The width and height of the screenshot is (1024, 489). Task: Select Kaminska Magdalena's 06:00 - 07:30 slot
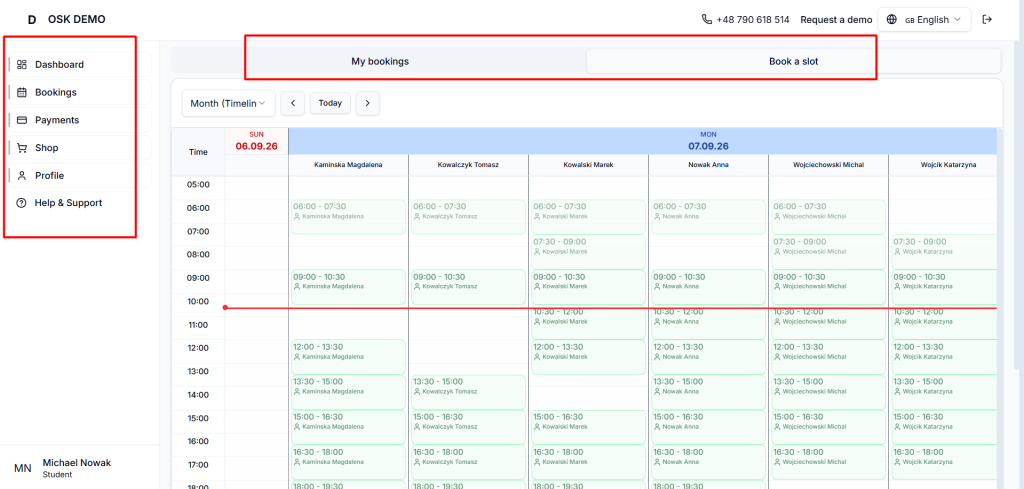click(x=348, y=217)
